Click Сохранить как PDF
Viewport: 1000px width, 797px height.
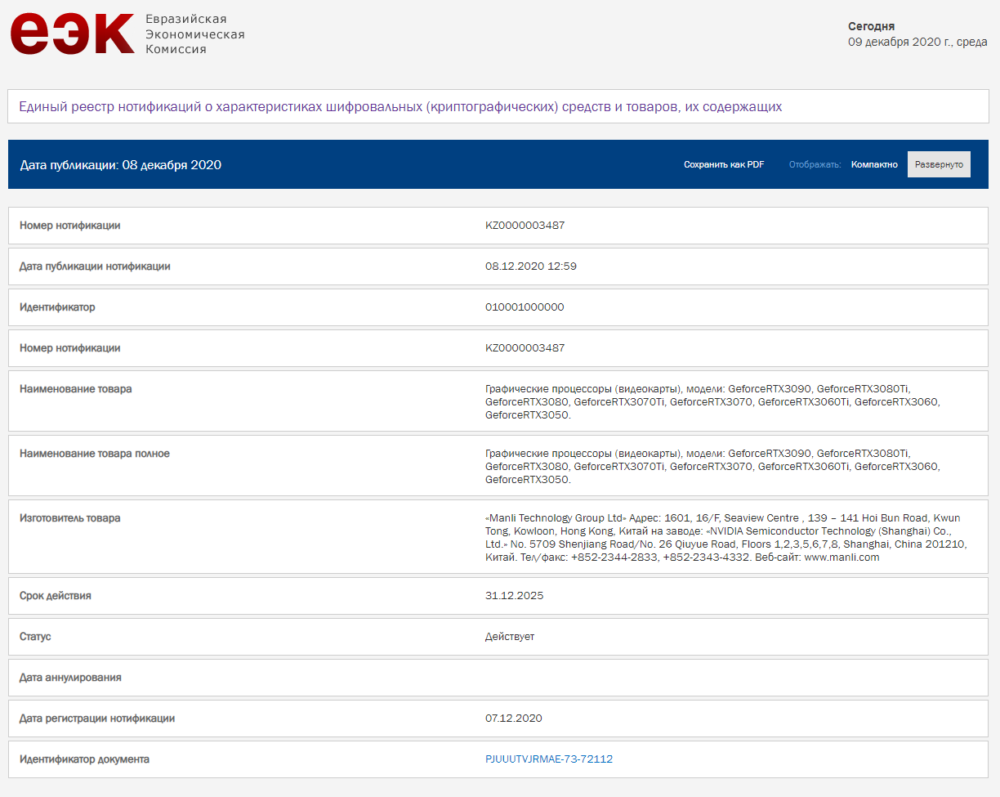tap(723, 165)
